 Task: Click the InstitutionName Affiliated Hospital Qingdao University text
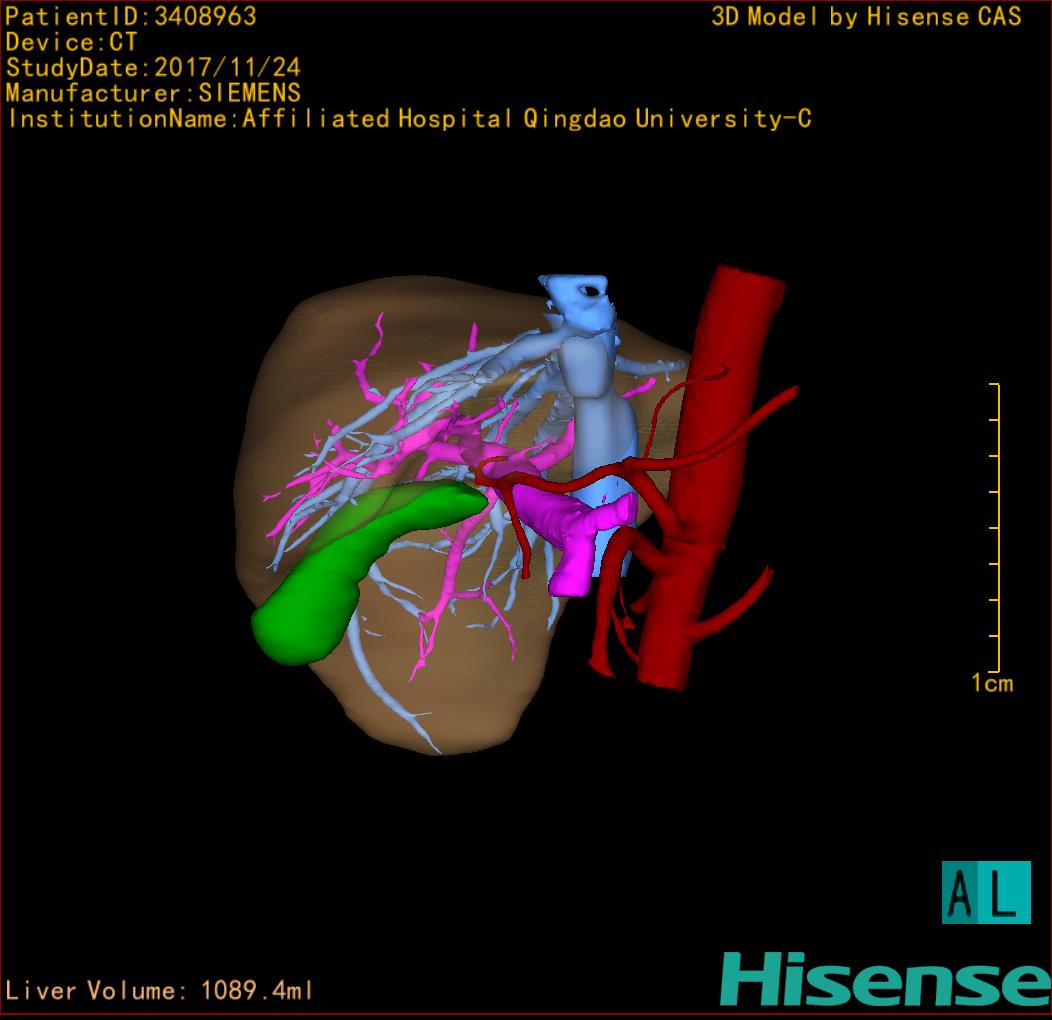coord(409,119)
